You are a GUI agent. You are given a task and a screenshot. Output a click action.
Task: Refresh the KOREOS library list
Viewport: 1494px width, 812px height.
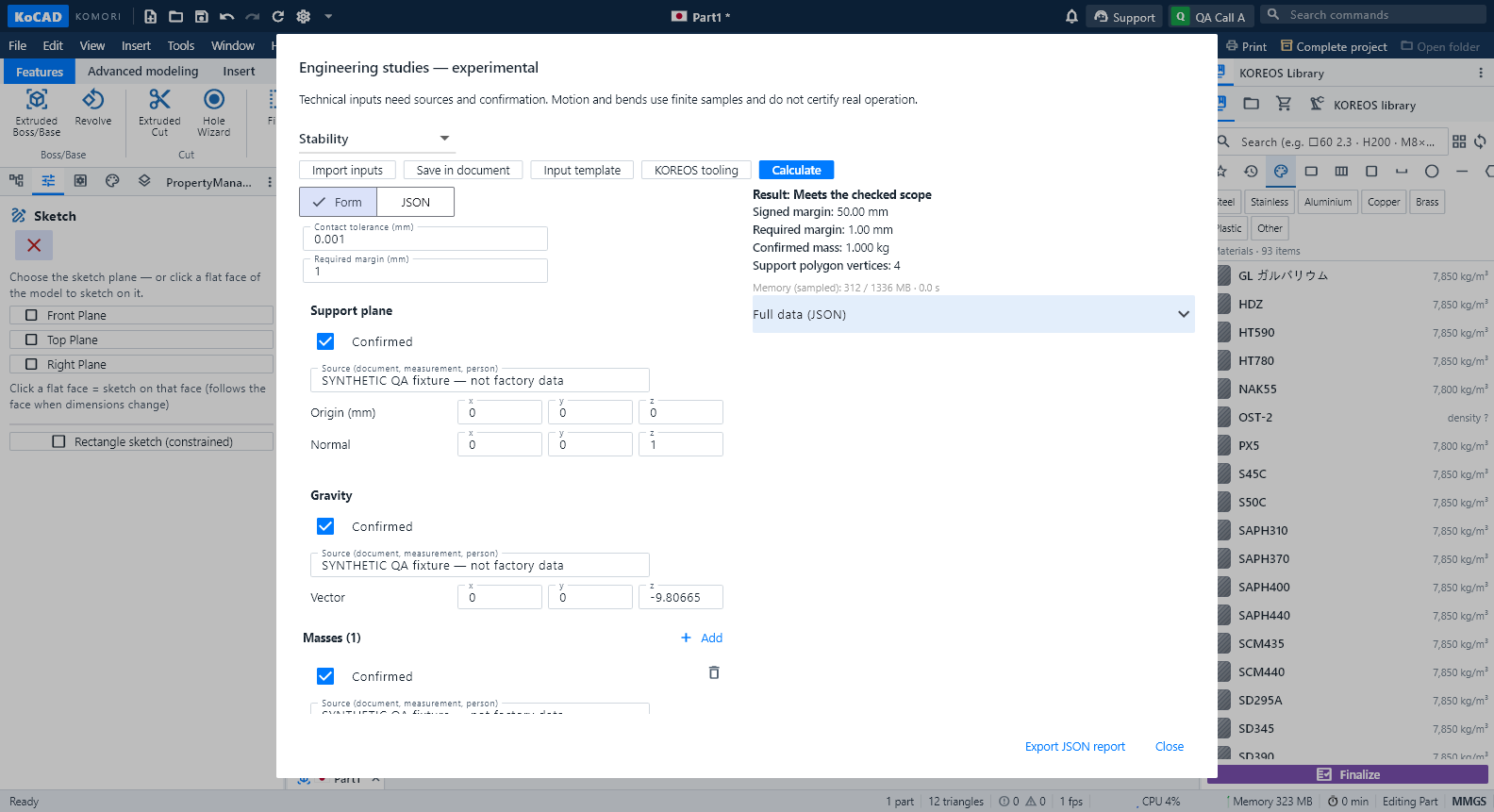pyautogui.click(x=1481, y=141)
